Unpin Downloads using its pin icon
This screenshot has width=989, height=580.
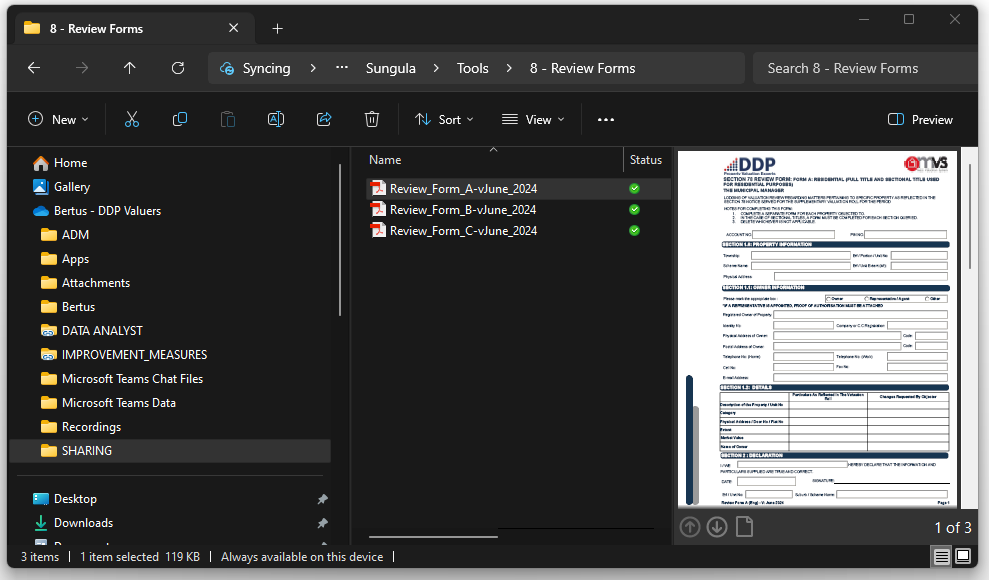pyautogui.click(x=322, y=523)
